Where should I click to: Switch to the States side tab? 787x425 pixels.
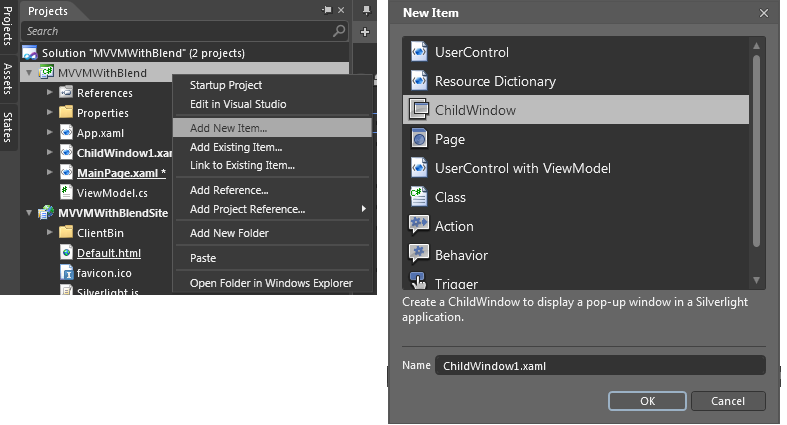(8, 127)
